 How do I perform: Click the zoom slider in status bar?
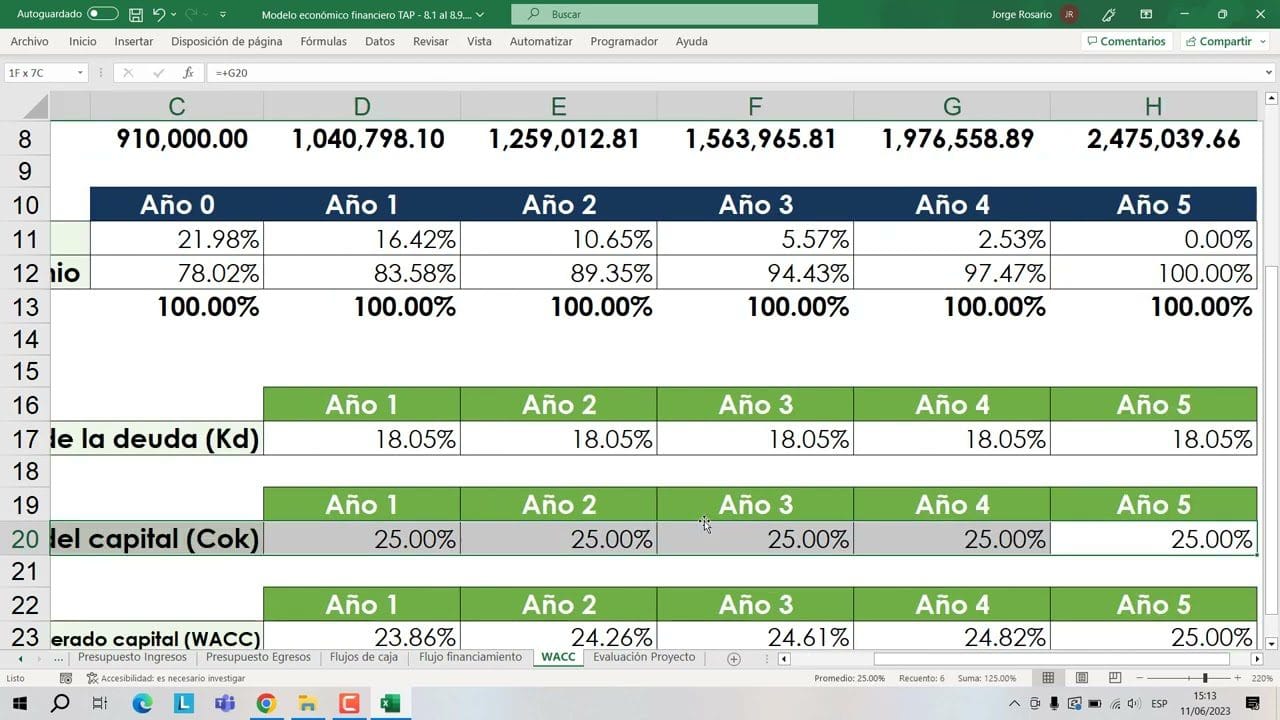1204,678
